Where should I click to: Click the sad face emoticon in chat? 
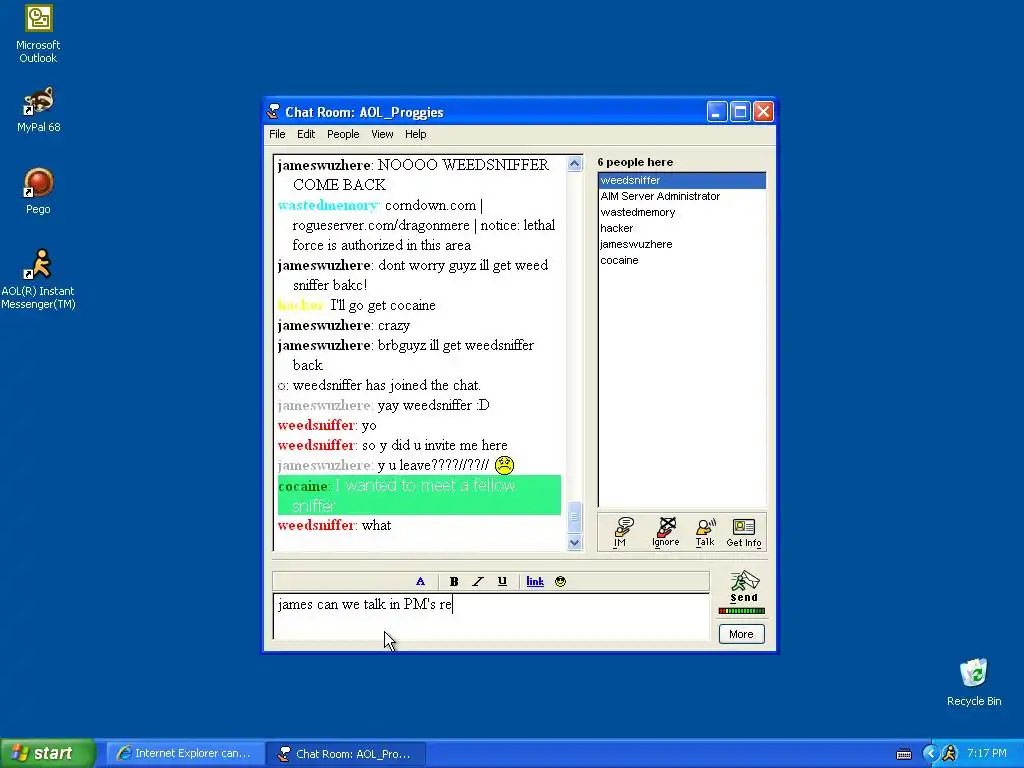(504, 465)
